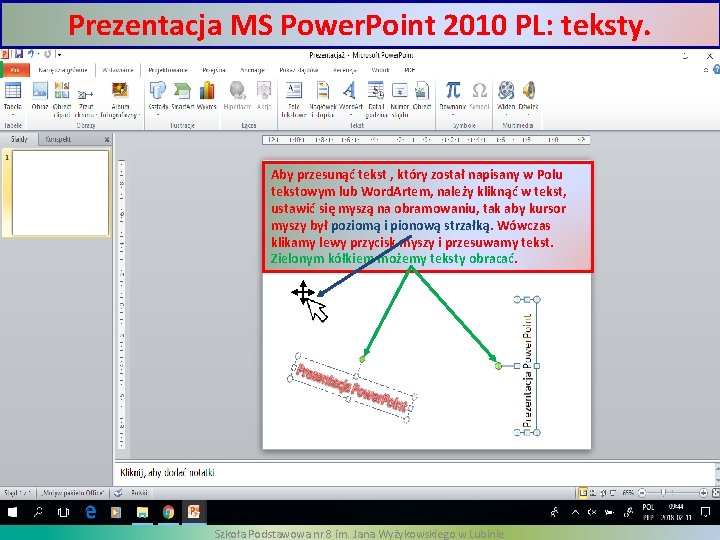Open the Obiekt clipart pane
This screenshot has height=540, width=720.
(62, 99)
